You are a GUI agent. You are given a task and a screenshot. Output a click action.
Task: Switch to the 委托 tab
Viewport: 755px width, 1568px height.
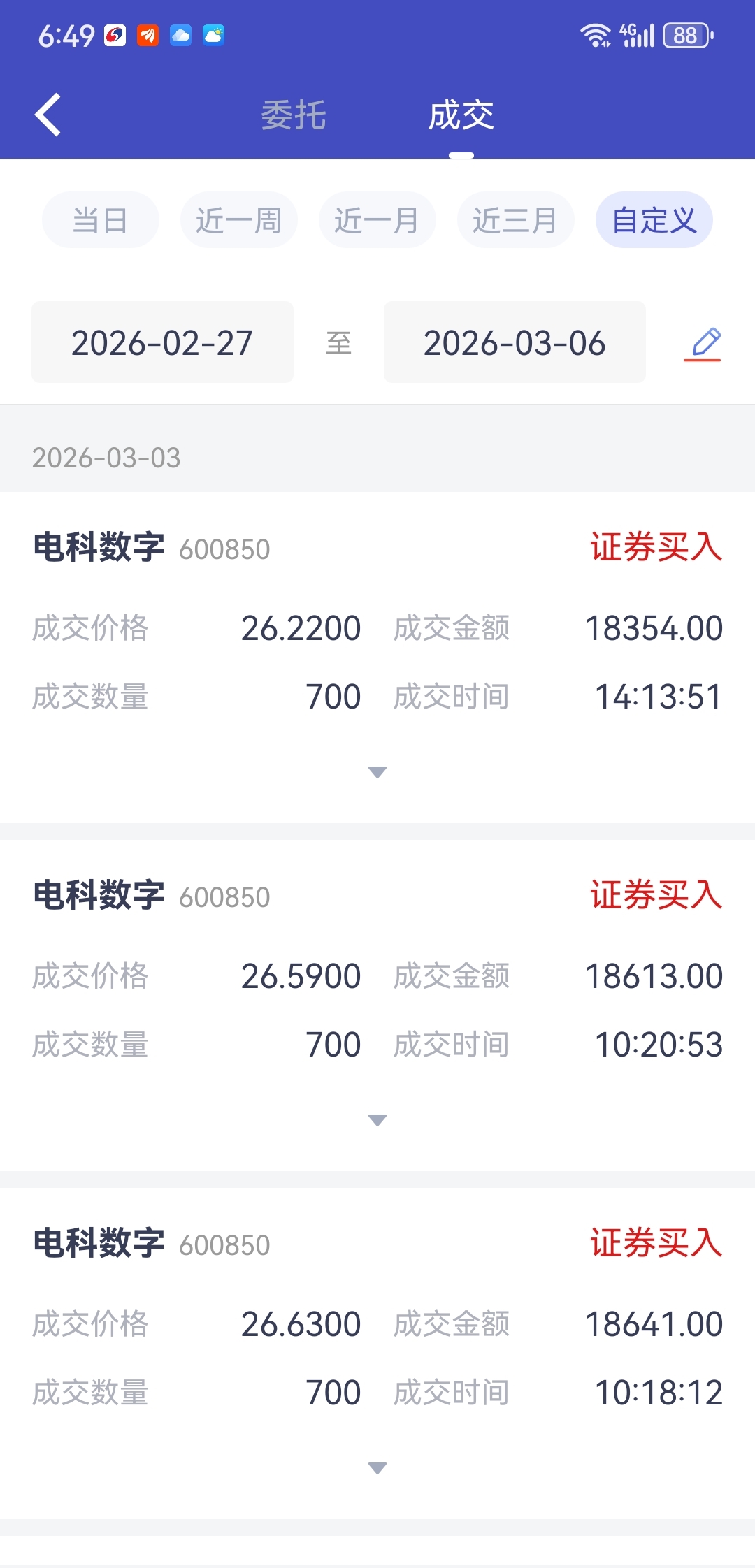(x=294, y=115)
